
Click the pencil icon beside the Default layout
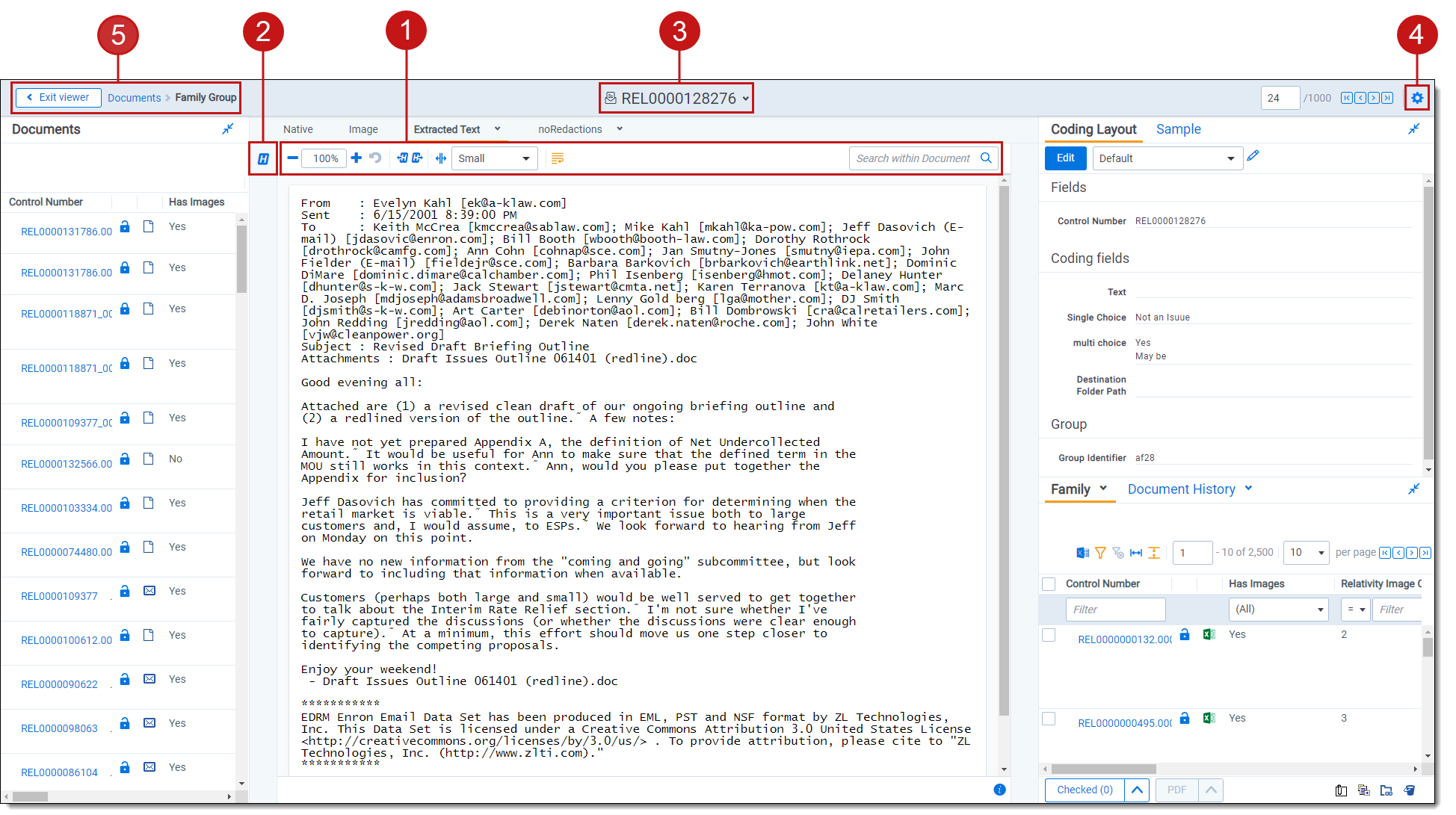pos(1253,156)
